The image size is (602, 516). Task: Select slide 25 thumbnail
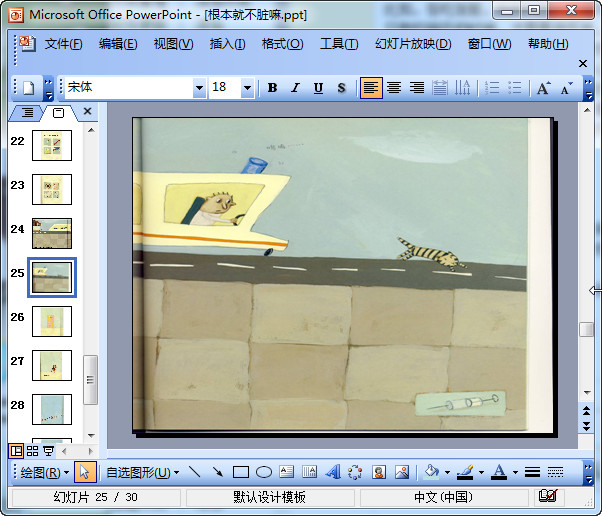click(52, 277)
